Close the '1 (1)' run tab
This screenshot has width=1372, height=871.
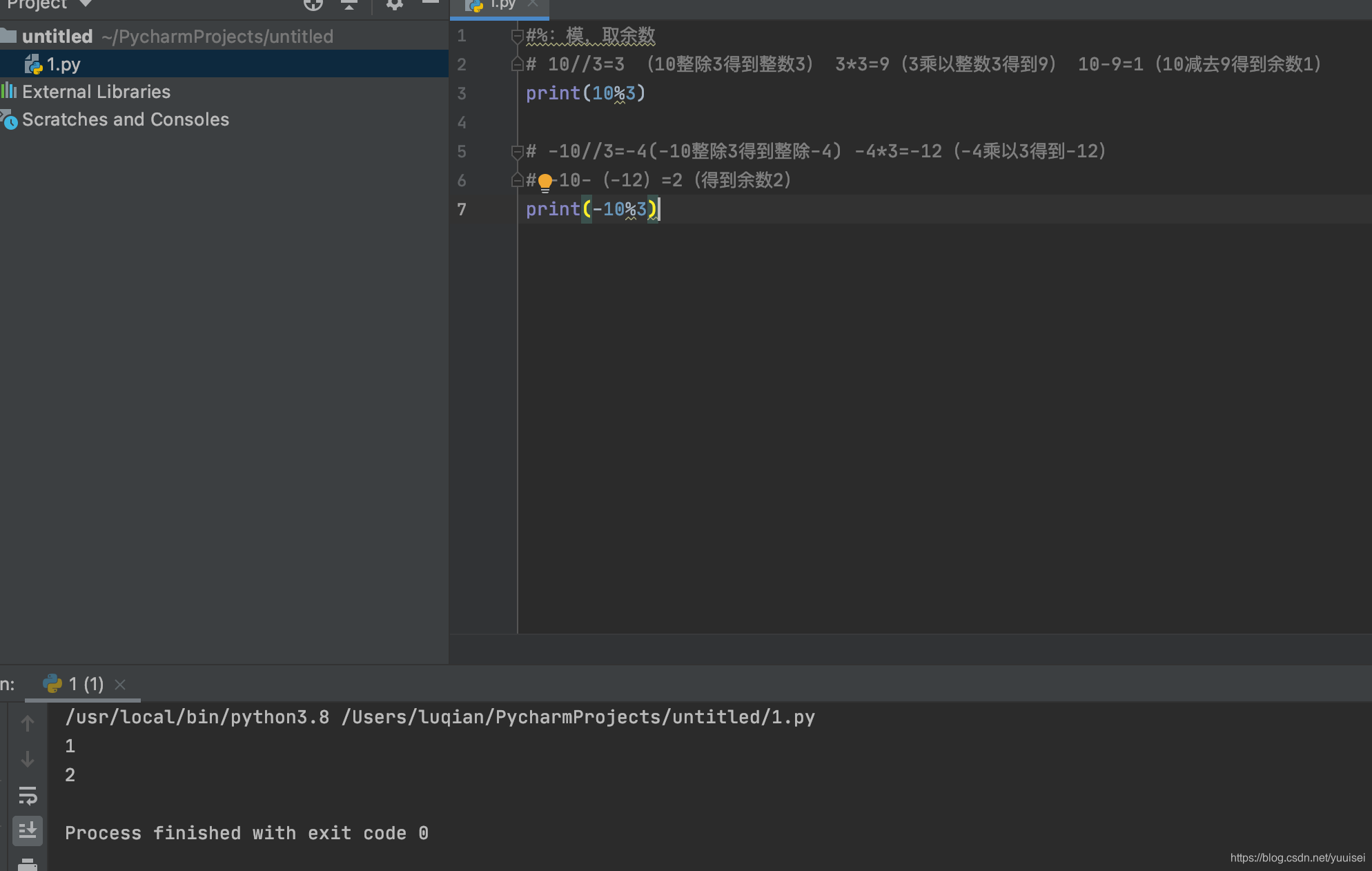pos(120,684)
